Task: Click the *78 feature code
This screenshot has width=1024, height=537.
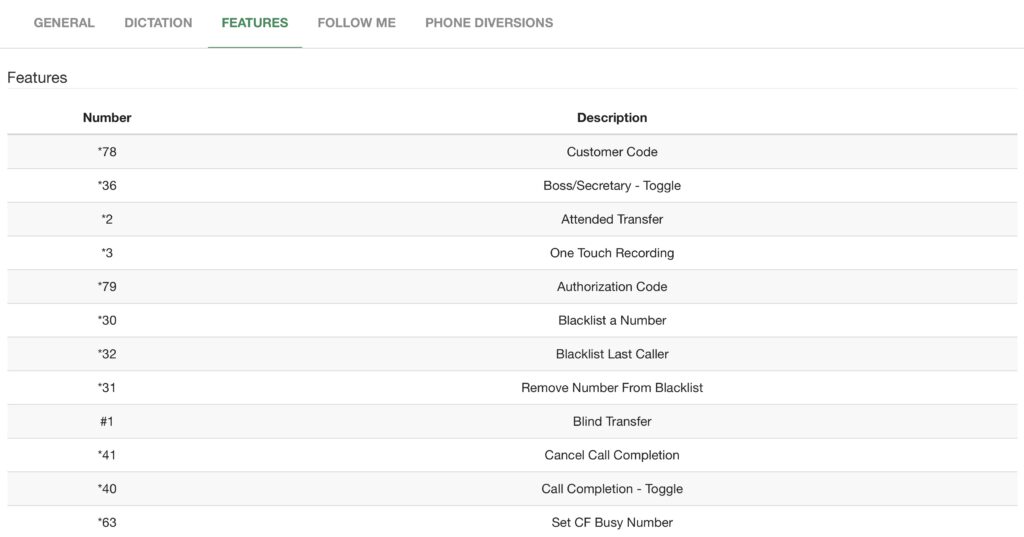Action: [x=107, y=152]
